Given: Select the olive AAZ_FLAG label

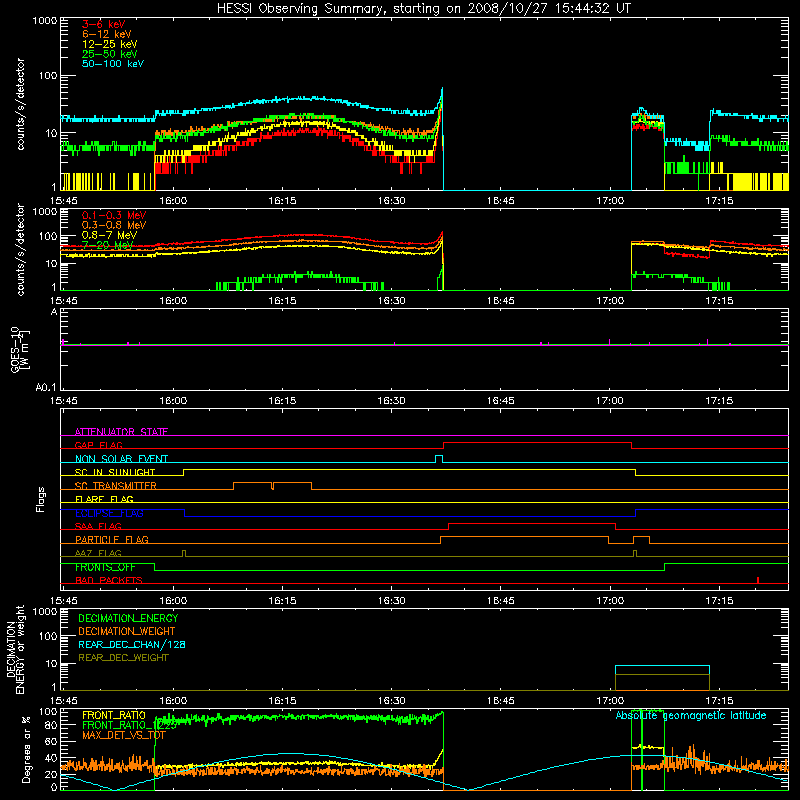Looking at the screenshot, I should pos(98,553).
